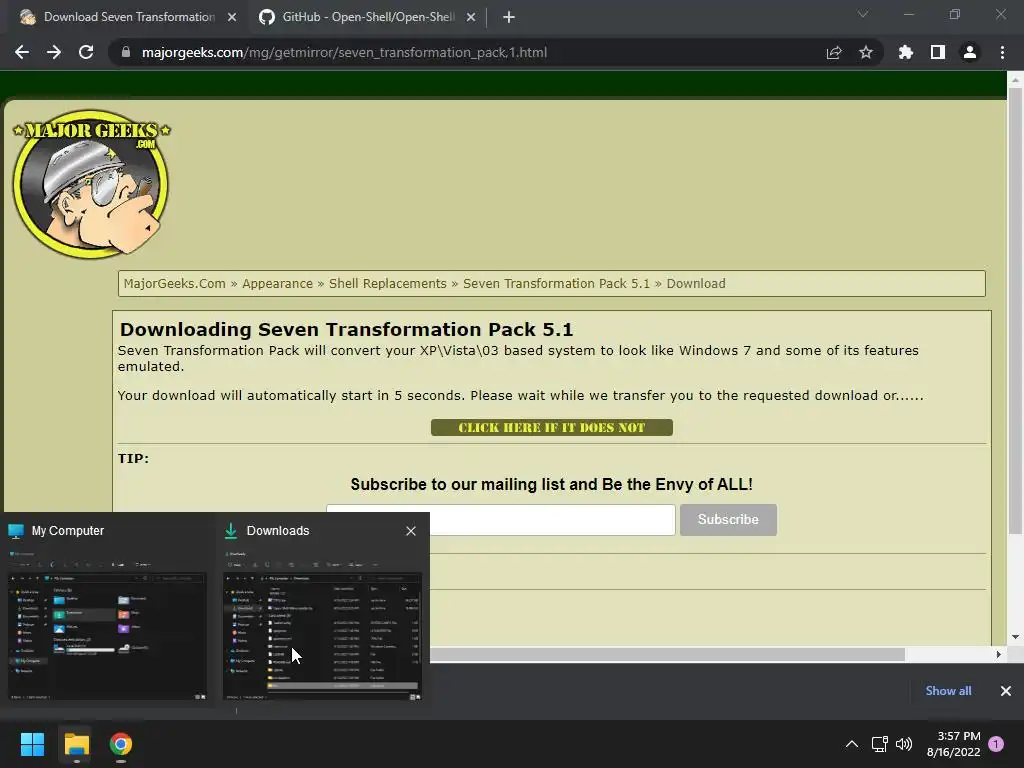Click the site lock icon in address bar

click(126, 52)
